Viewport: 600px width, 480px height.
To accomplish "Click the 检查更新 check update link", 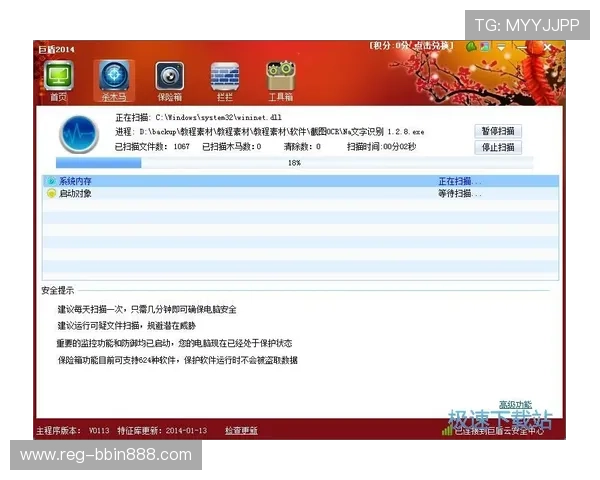I will pos(241,431).
